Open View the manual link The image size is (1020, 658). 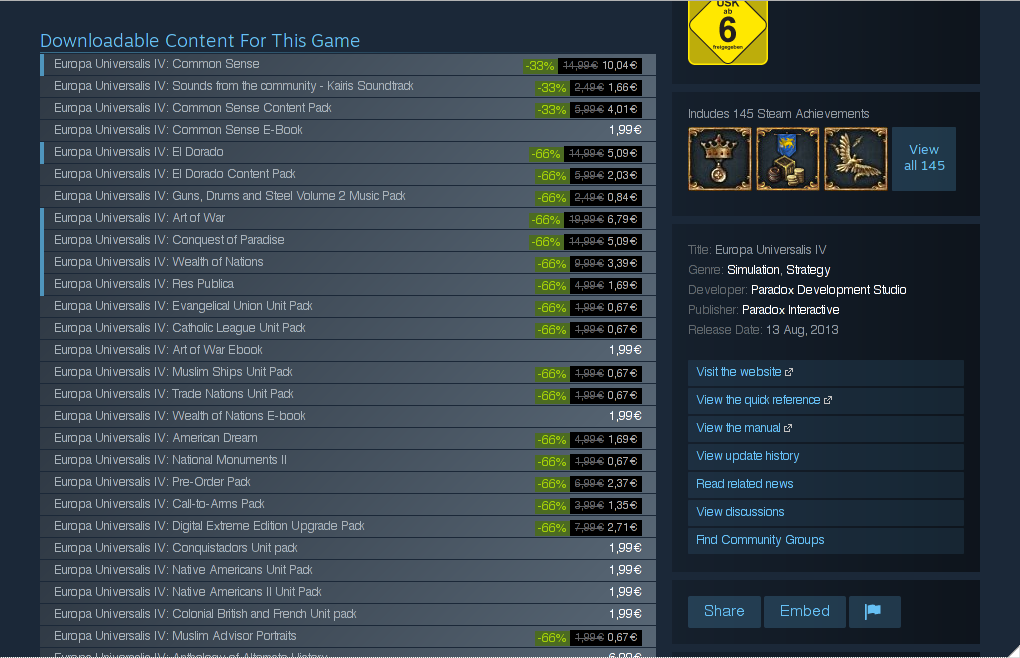(825, 428)
